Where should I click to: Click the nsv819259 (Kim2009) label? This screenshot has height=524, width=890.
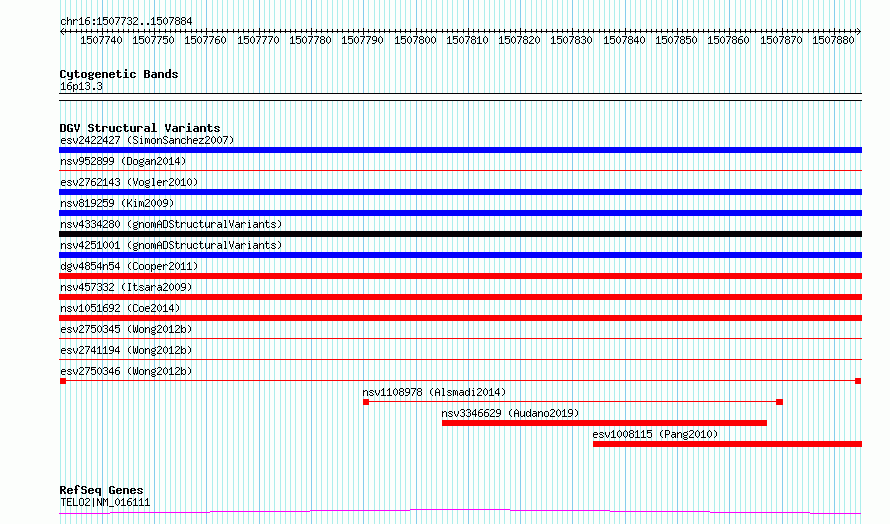(117, 203)
